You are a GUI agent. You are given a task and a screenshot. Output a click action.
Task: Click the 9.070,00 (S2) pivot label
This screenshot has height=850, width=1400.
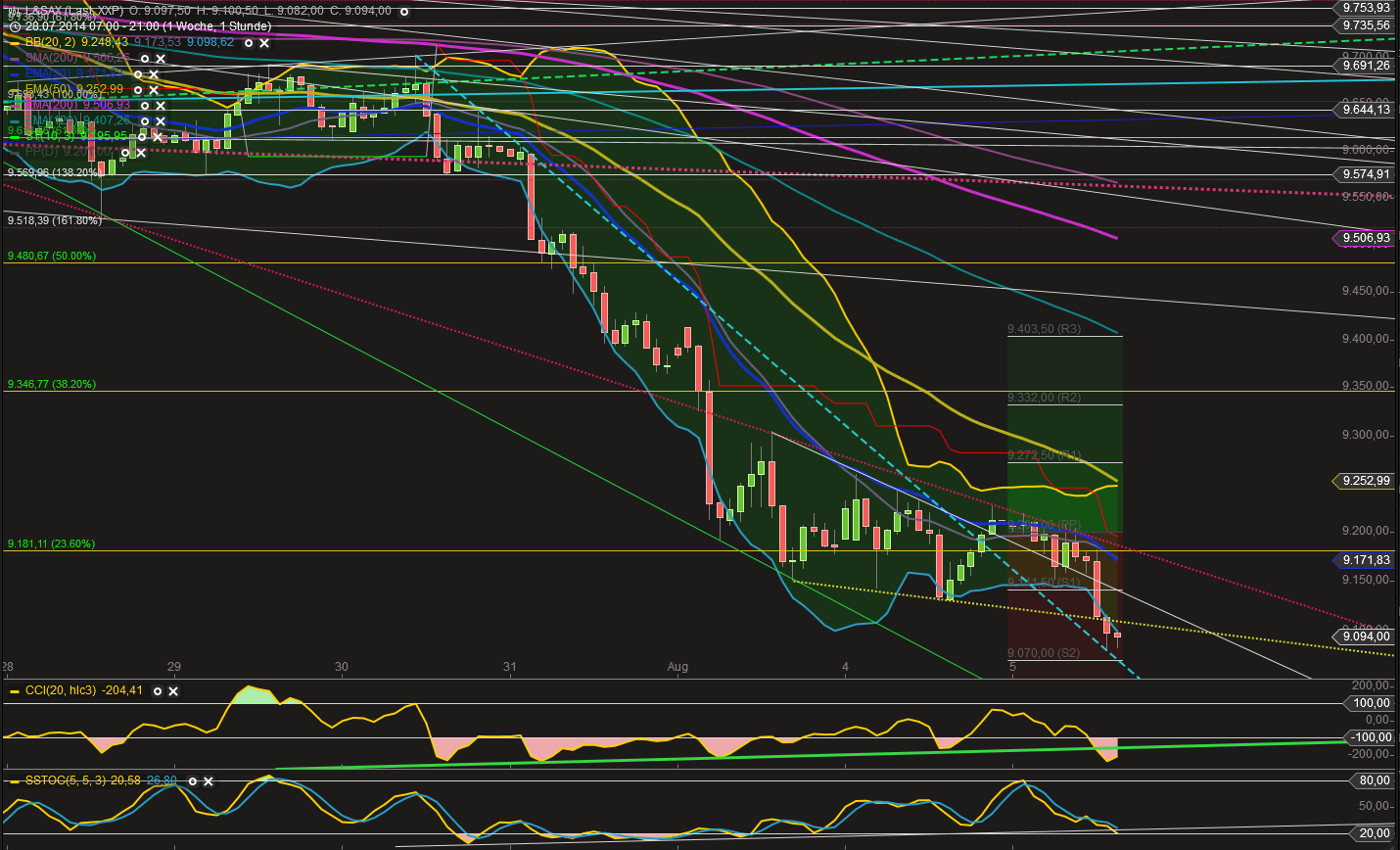point(1045,653)
